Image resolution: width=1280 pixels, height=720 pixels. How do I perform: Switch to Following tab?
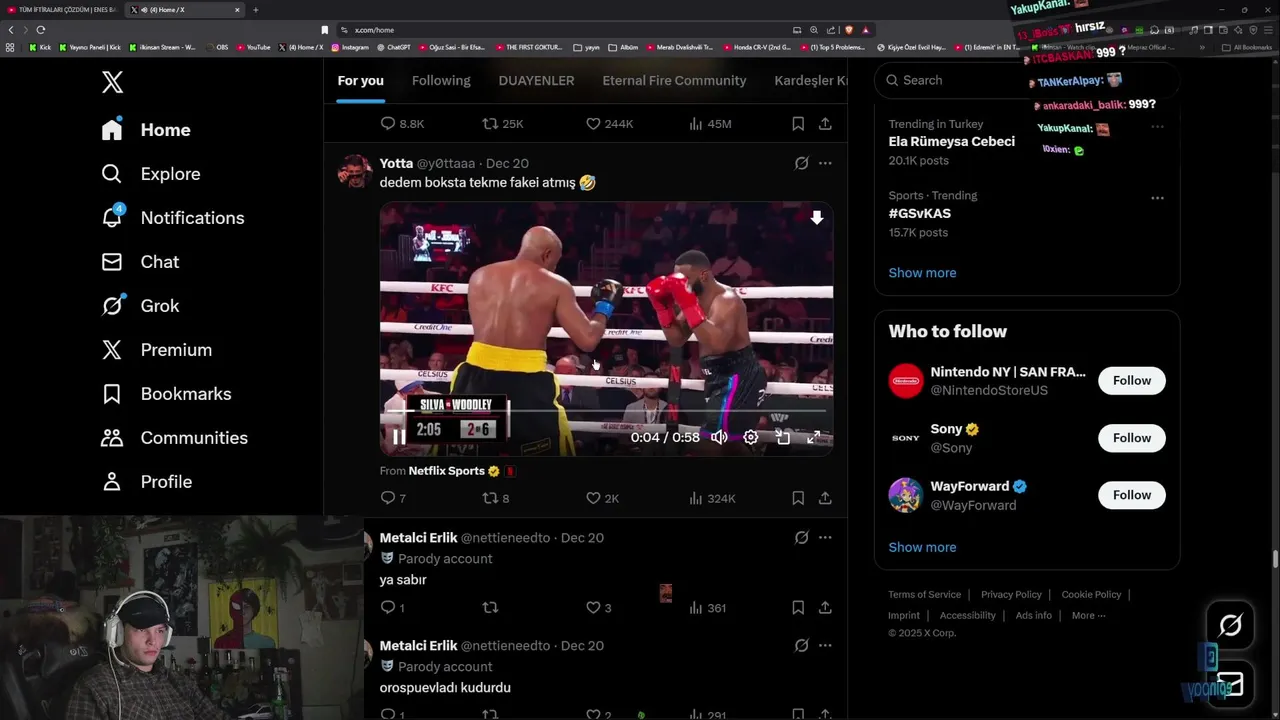[441, 80]
